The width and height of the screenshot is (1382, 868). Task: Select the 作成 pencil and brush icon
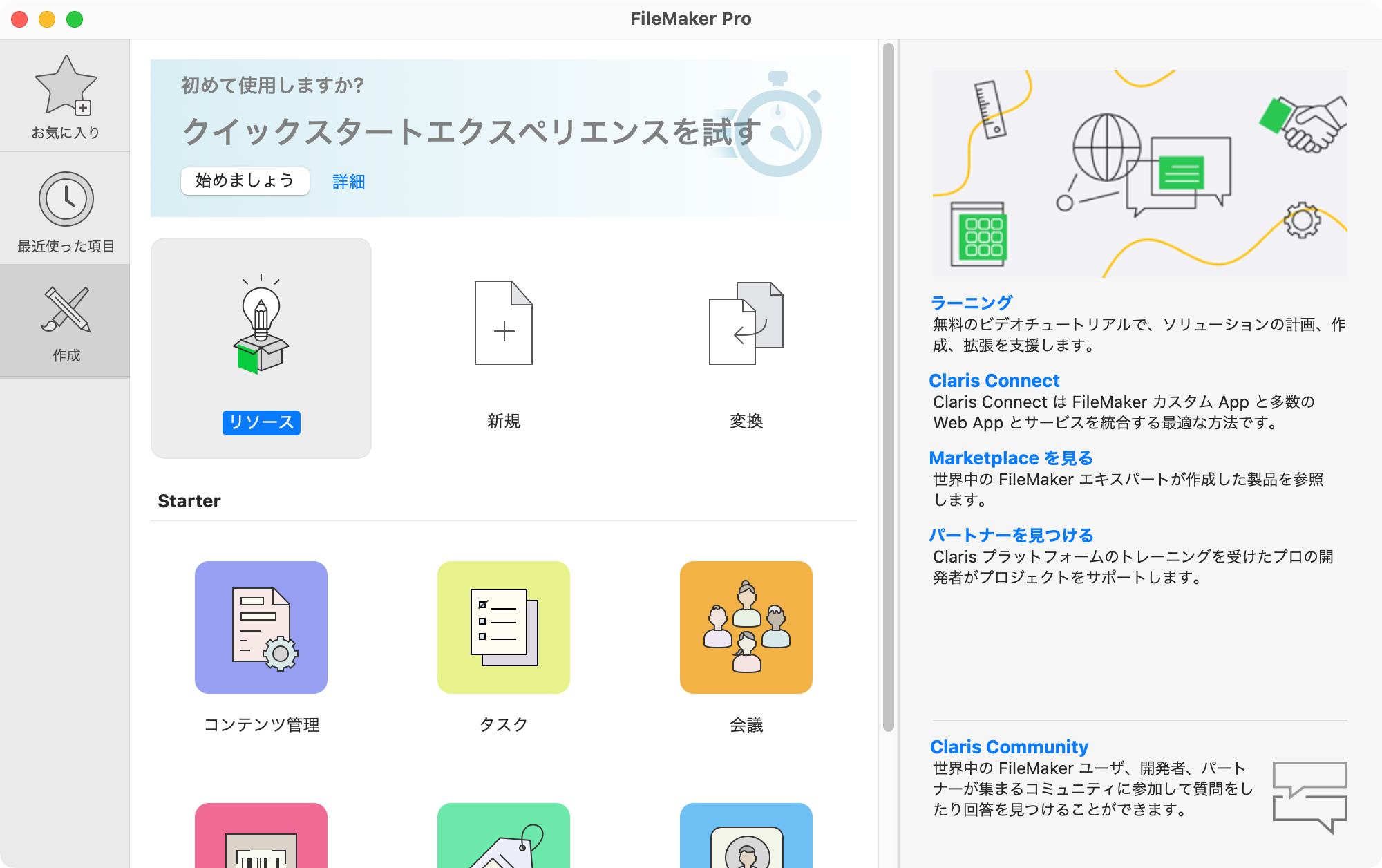[x=66, y=309]
